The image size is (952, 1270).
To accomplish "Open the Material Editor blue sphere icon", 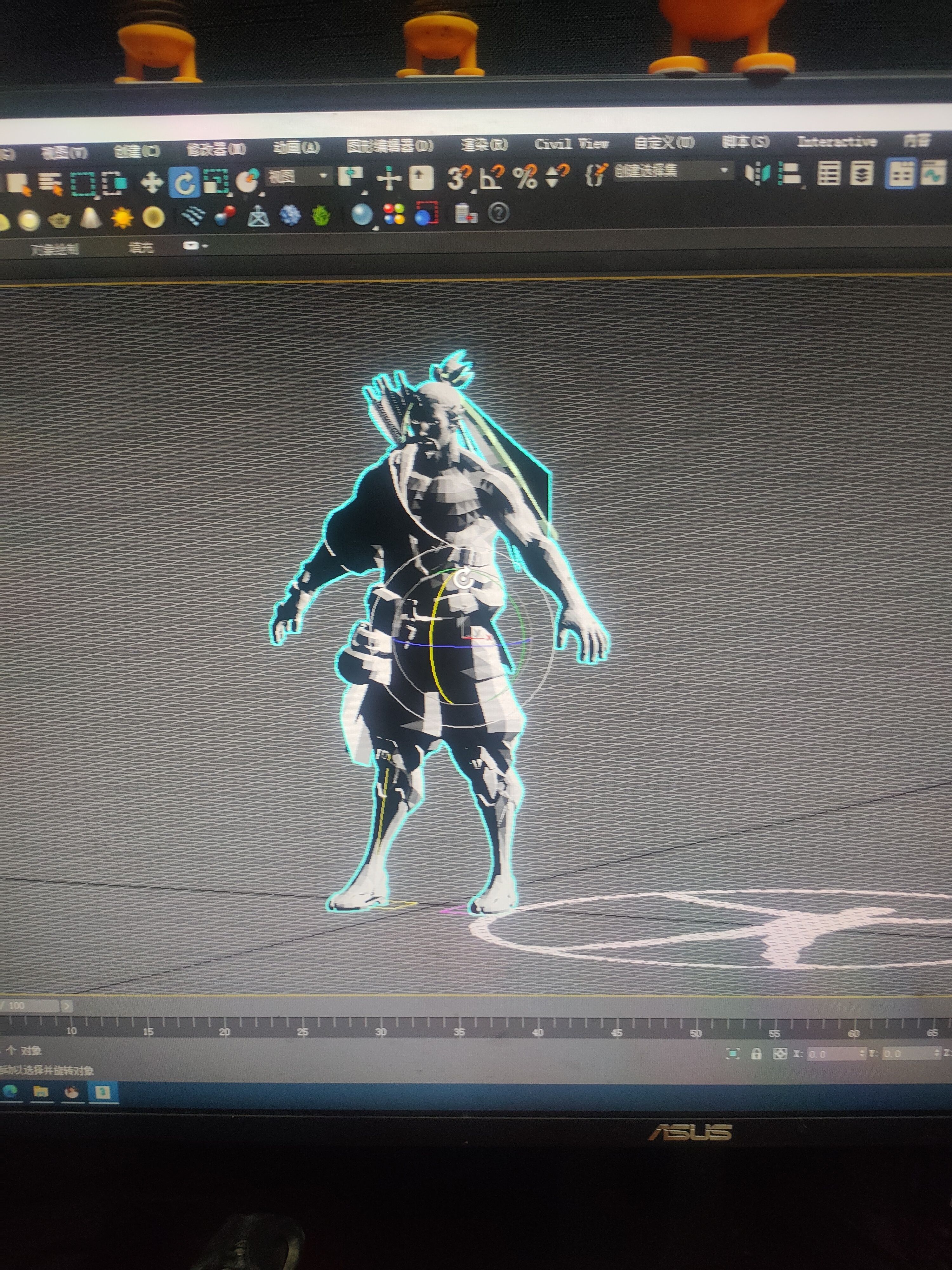I will pyautogui.click(x=362, y=215).
